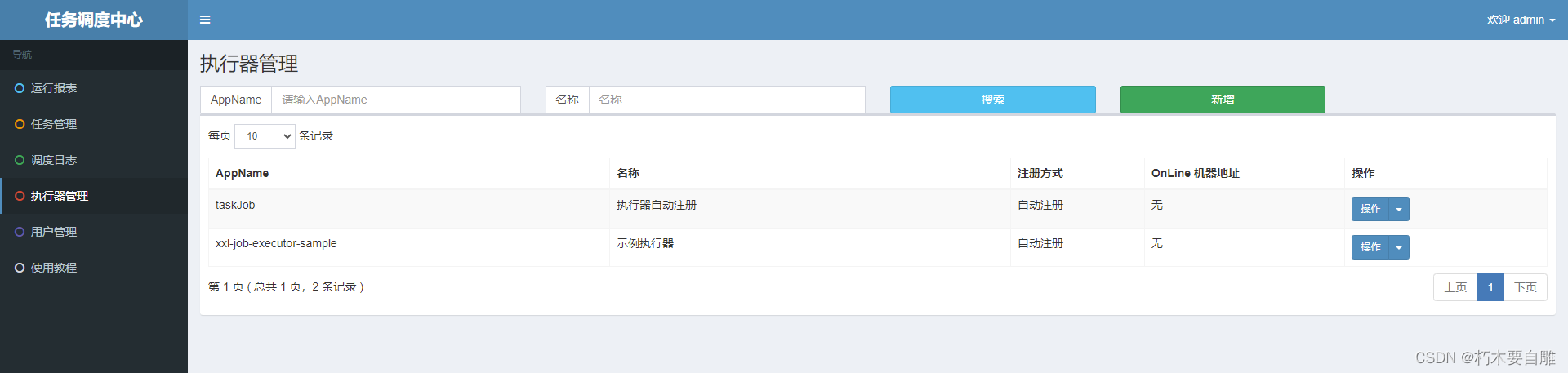Expand the taskJob 操作 dropdown arrow

pos(1399,209)
